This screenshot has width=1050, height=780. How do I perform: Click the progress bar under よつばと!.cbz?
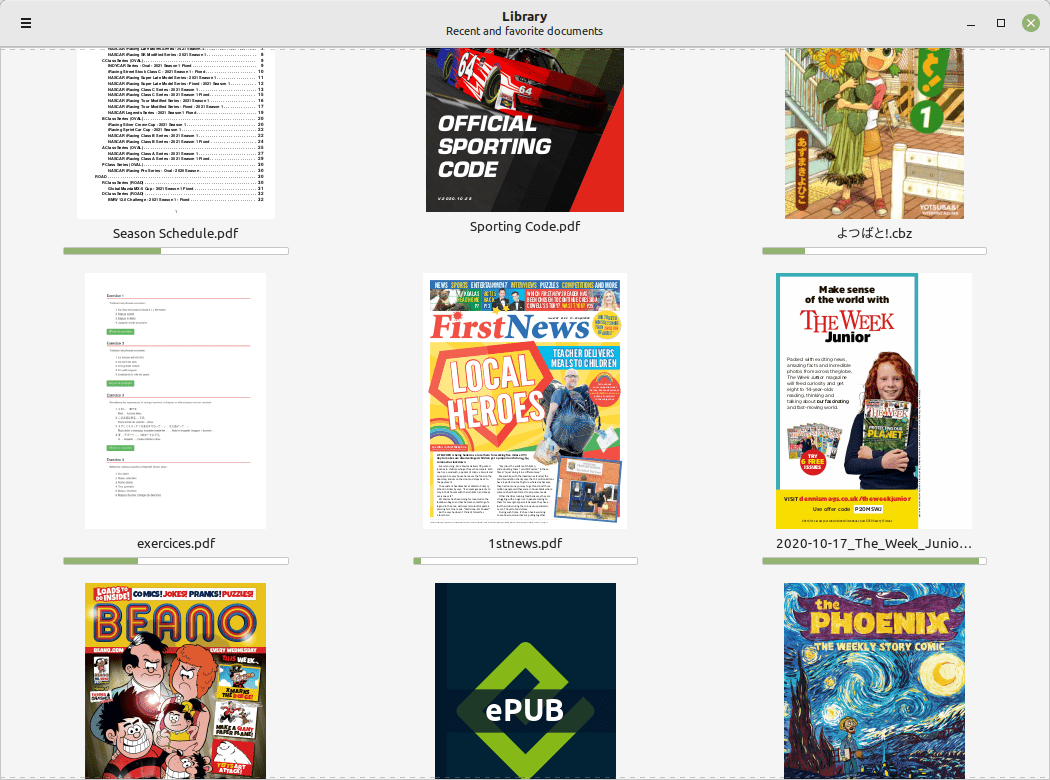pos(875,251)
